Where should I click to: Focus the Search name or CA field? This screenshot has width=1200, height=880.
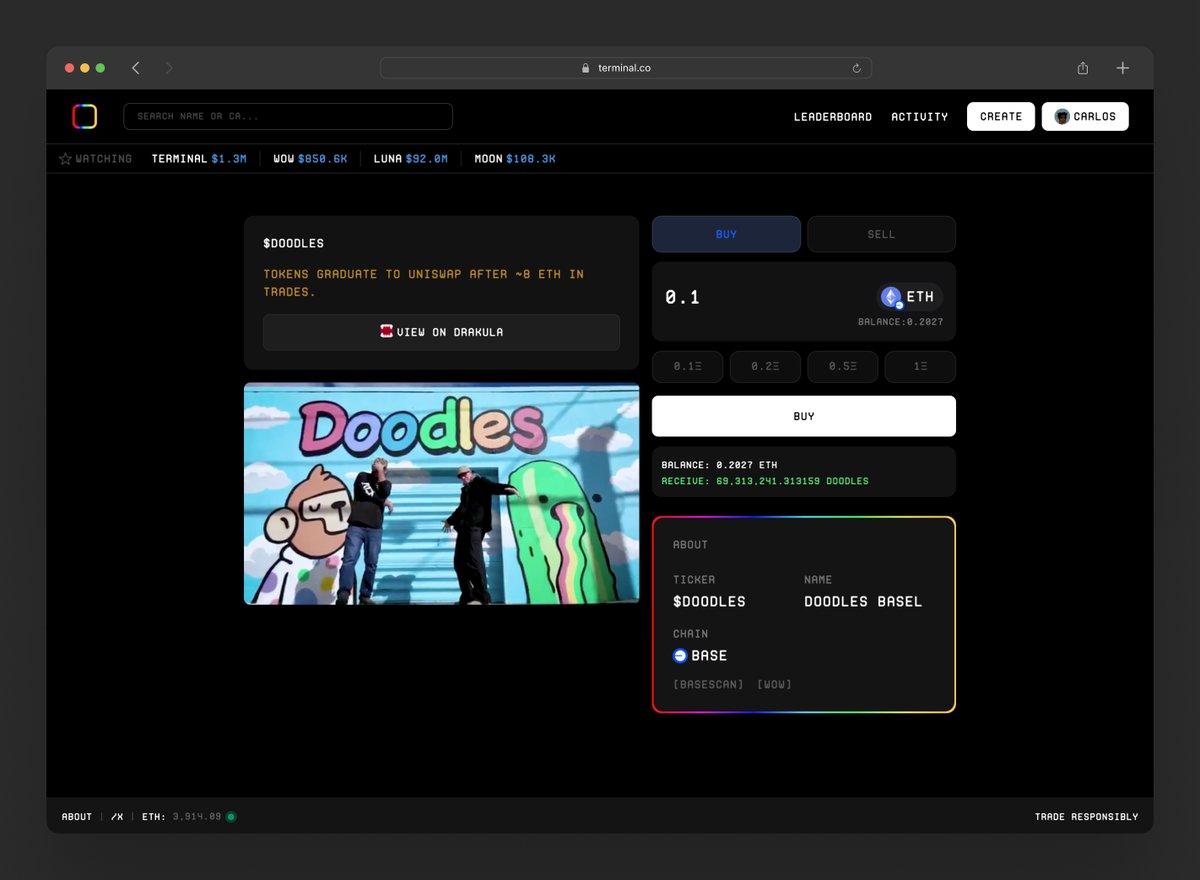[288, 117]
